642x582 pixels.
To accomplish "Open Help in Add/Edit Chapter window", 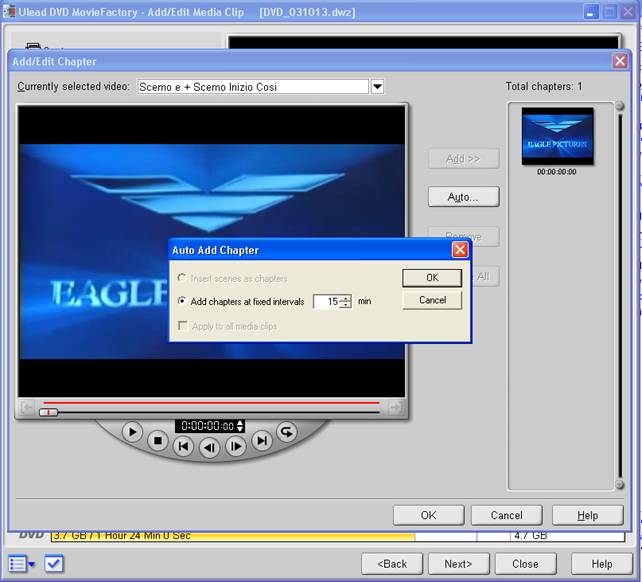I will point(588,515).
